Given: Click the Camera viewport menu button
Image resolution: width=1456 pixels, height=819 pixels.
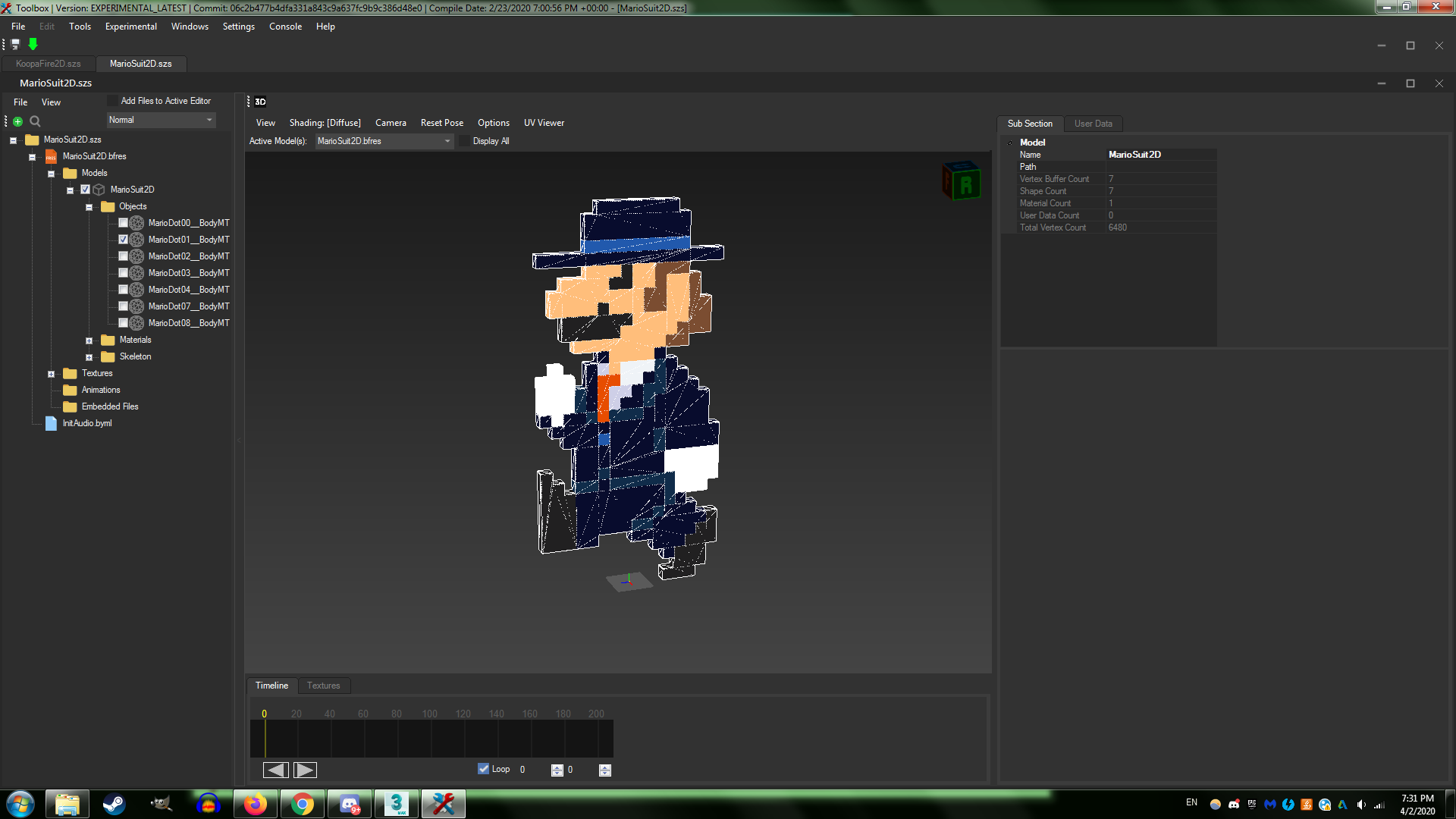Looking at the screenshot, I should 391,123.
